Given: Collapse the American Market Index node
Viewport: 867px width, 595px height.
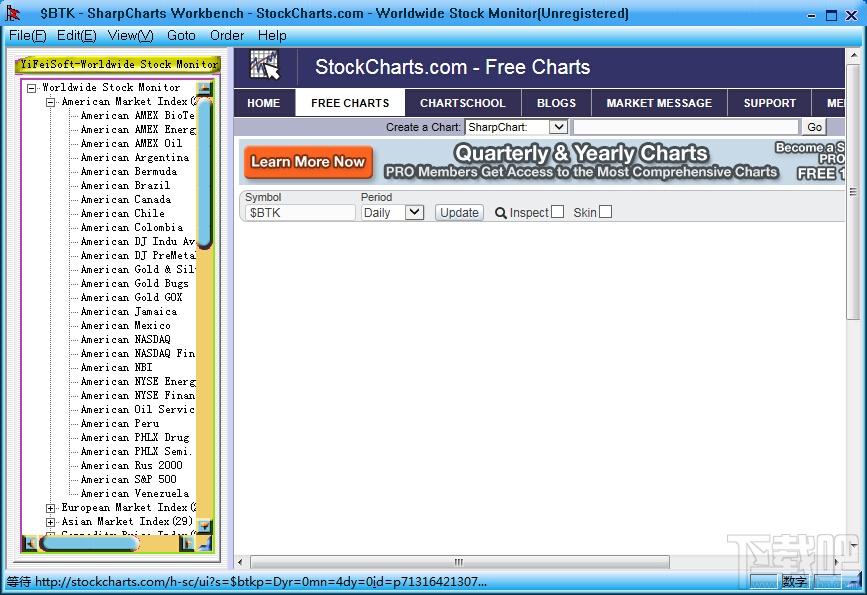Looking at the screenshot, I should coord(51,102).
